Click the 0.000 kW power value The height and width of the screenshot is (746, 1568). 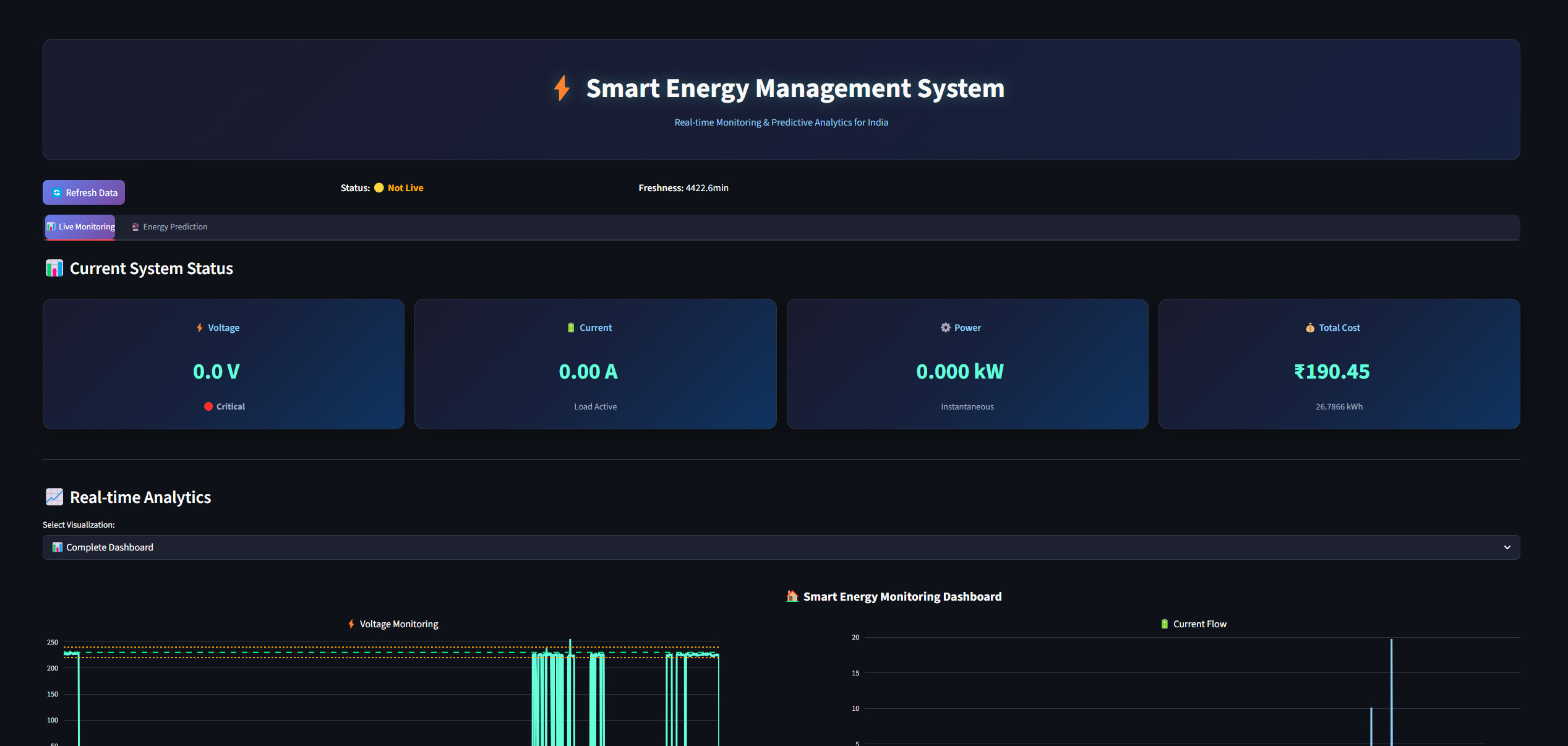(x=960, y=372)
